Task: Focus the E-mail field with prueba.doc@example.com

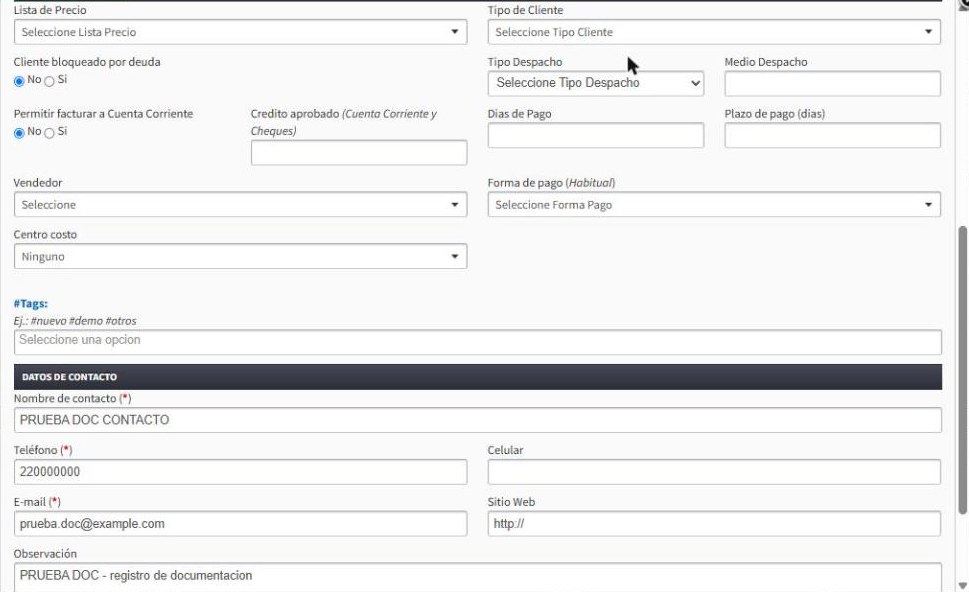Action: [240, 524]
